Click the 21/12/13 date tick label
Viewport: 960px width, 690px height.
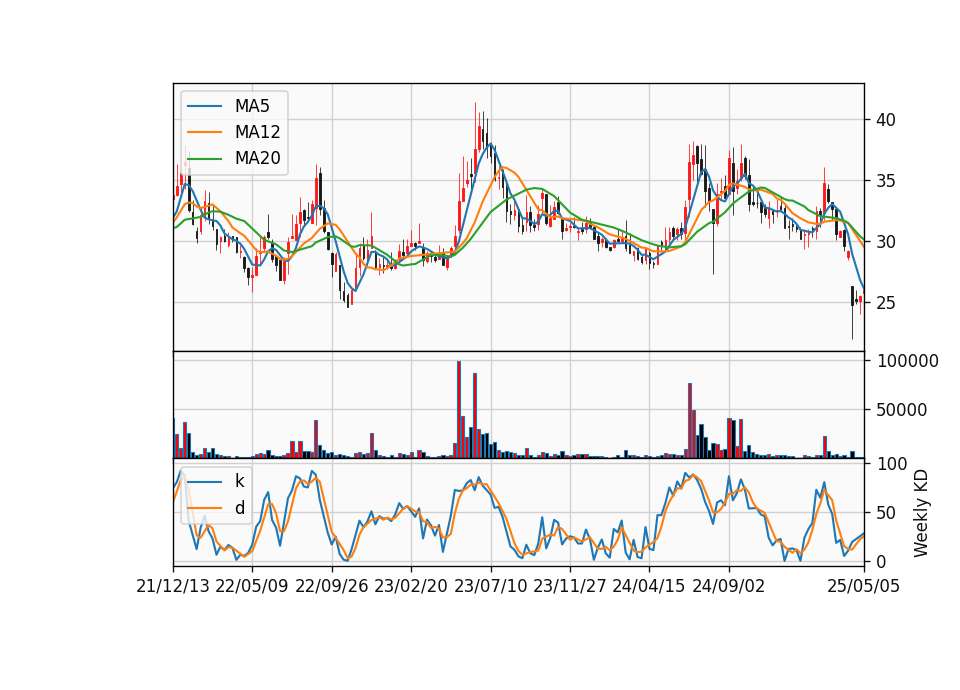point(173,586)
